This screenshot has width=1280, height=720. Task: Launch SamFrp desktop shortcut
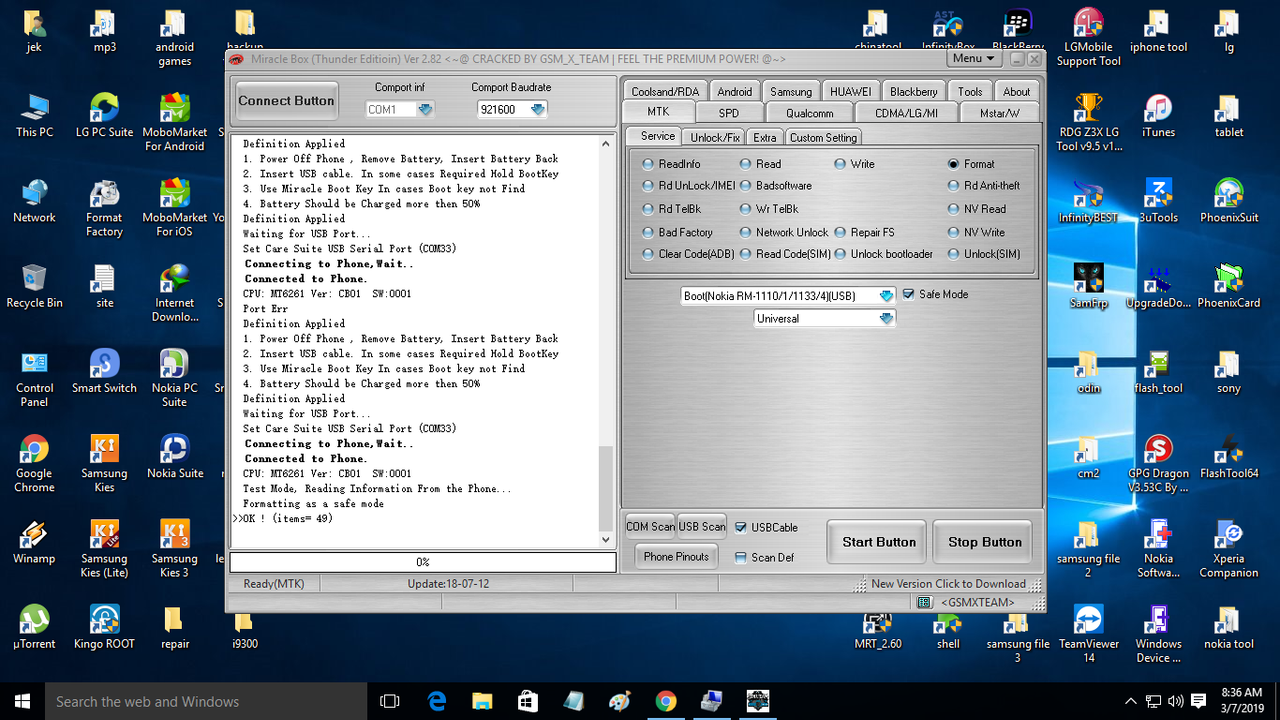1088,287
